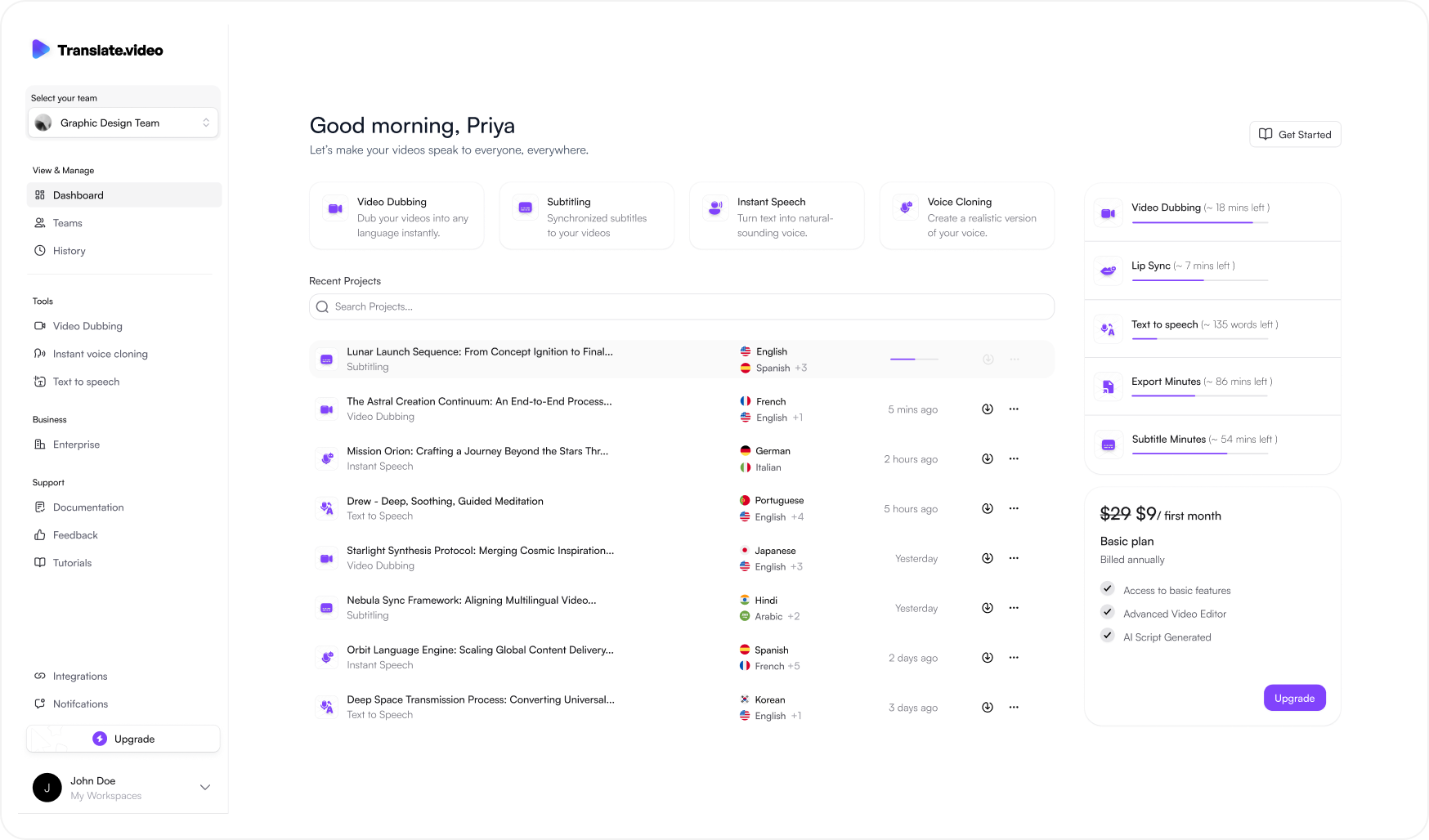
Task: Click the search magnifier icon
Action: coord(322,307)
